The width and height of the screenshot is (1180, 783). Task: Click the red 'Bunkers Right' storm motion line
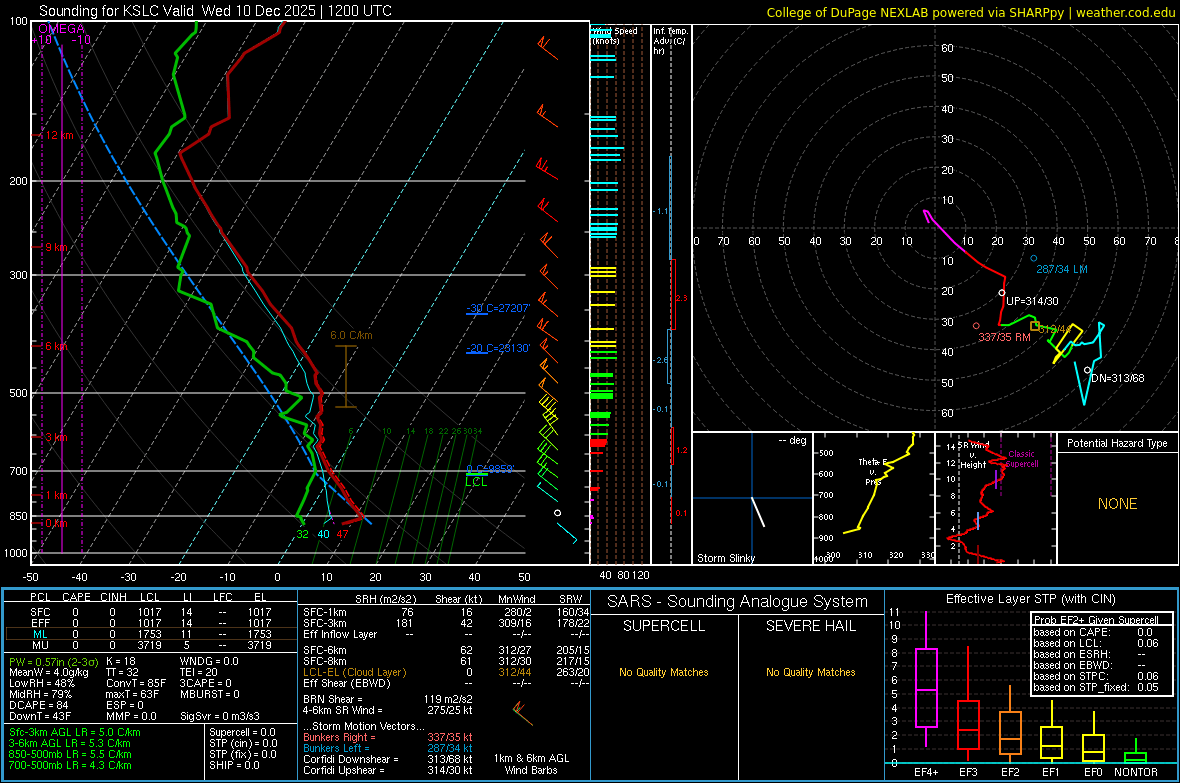[388, 737]
